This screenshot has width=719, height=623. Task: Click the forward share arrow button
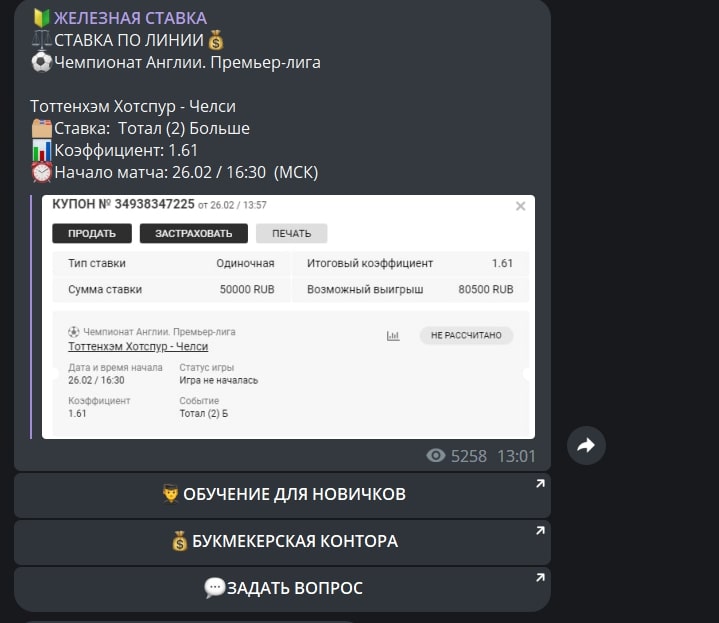pyautogui.click(x=586, y=445)
